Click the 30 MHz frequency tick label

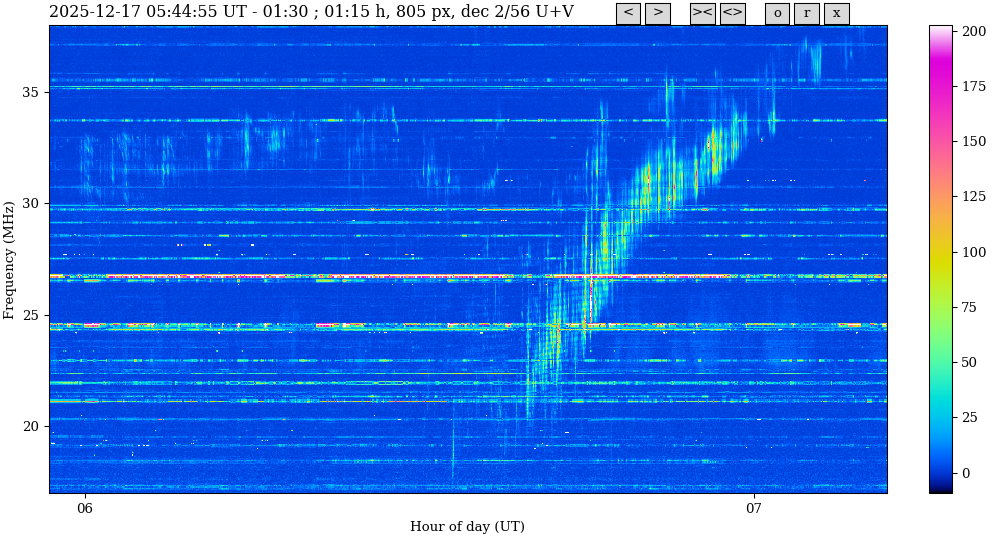point(30,203)
